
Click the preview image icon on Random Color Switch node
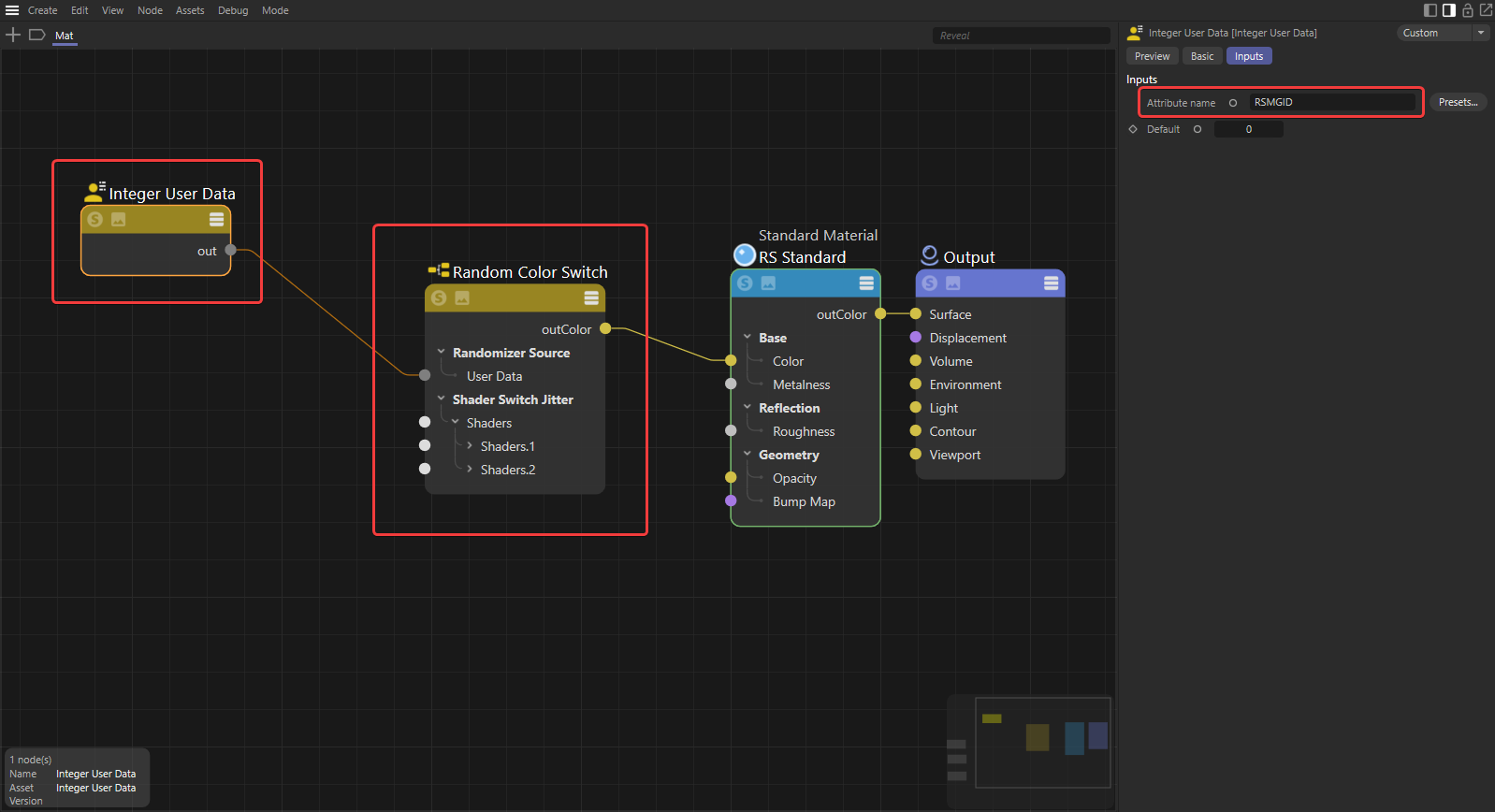pos(462,297)
